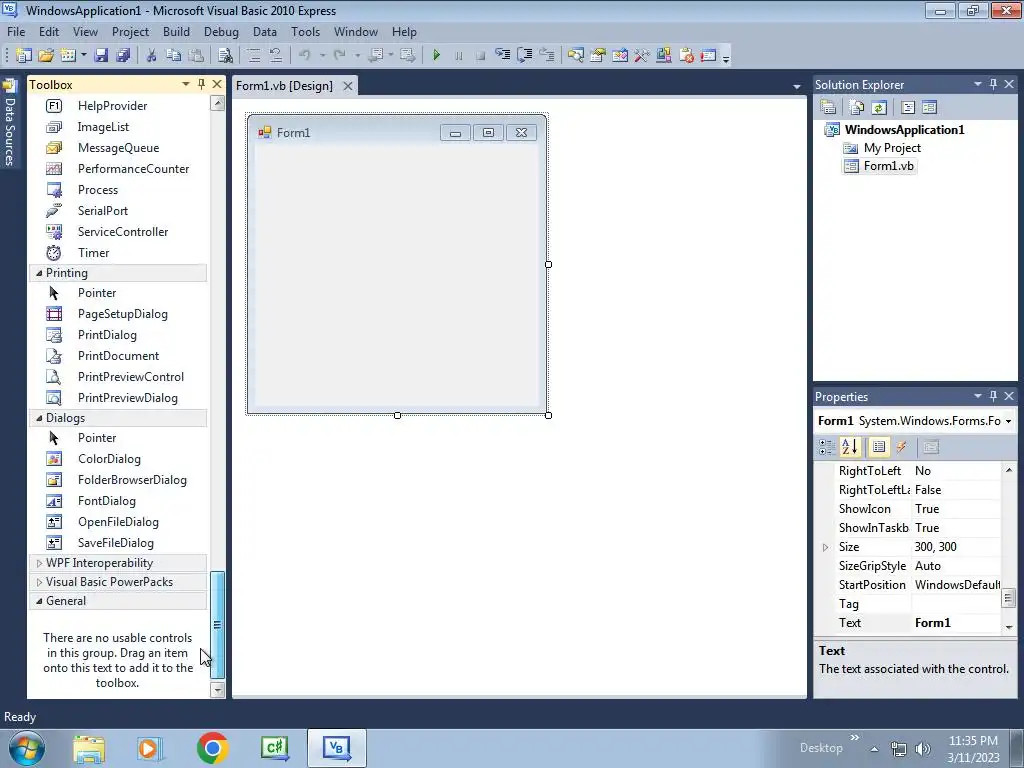
Task: Click Refresh in Solution Explorer toolbar
Action: 879,107
